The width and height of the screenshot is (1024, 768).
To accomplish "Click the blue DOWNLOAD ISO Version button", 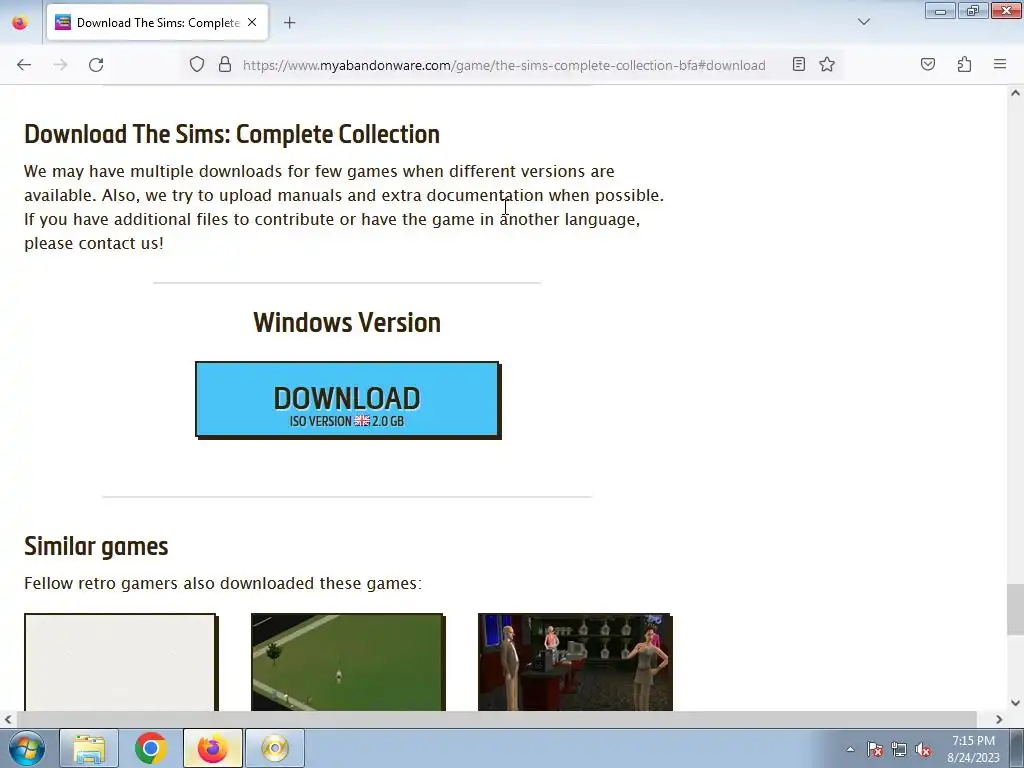I will point(347,400).
